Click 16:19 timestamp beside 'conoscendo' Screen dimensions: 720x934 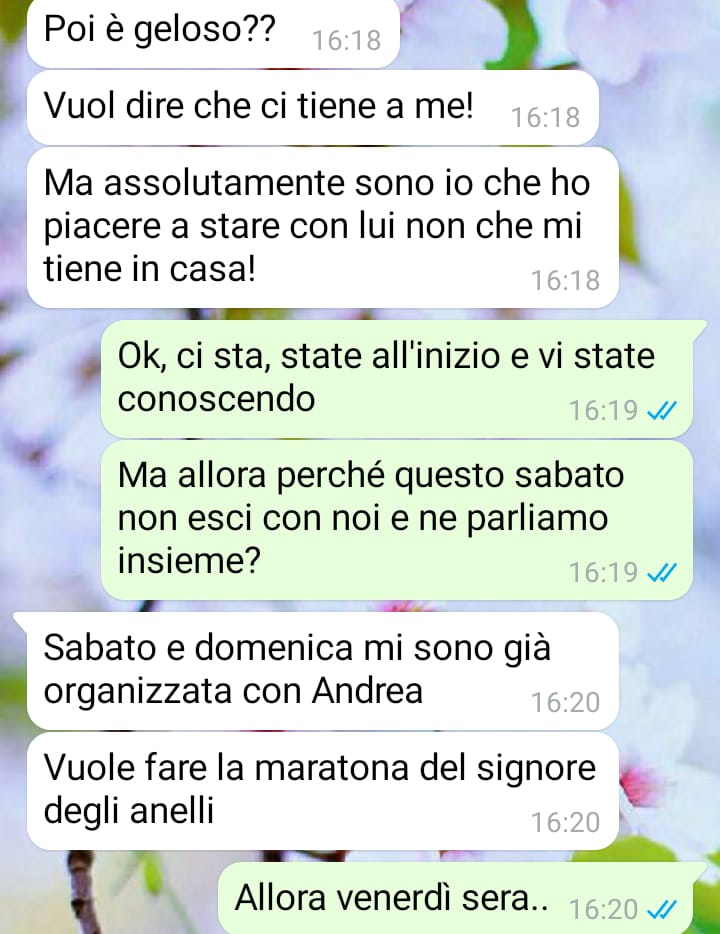603,410
